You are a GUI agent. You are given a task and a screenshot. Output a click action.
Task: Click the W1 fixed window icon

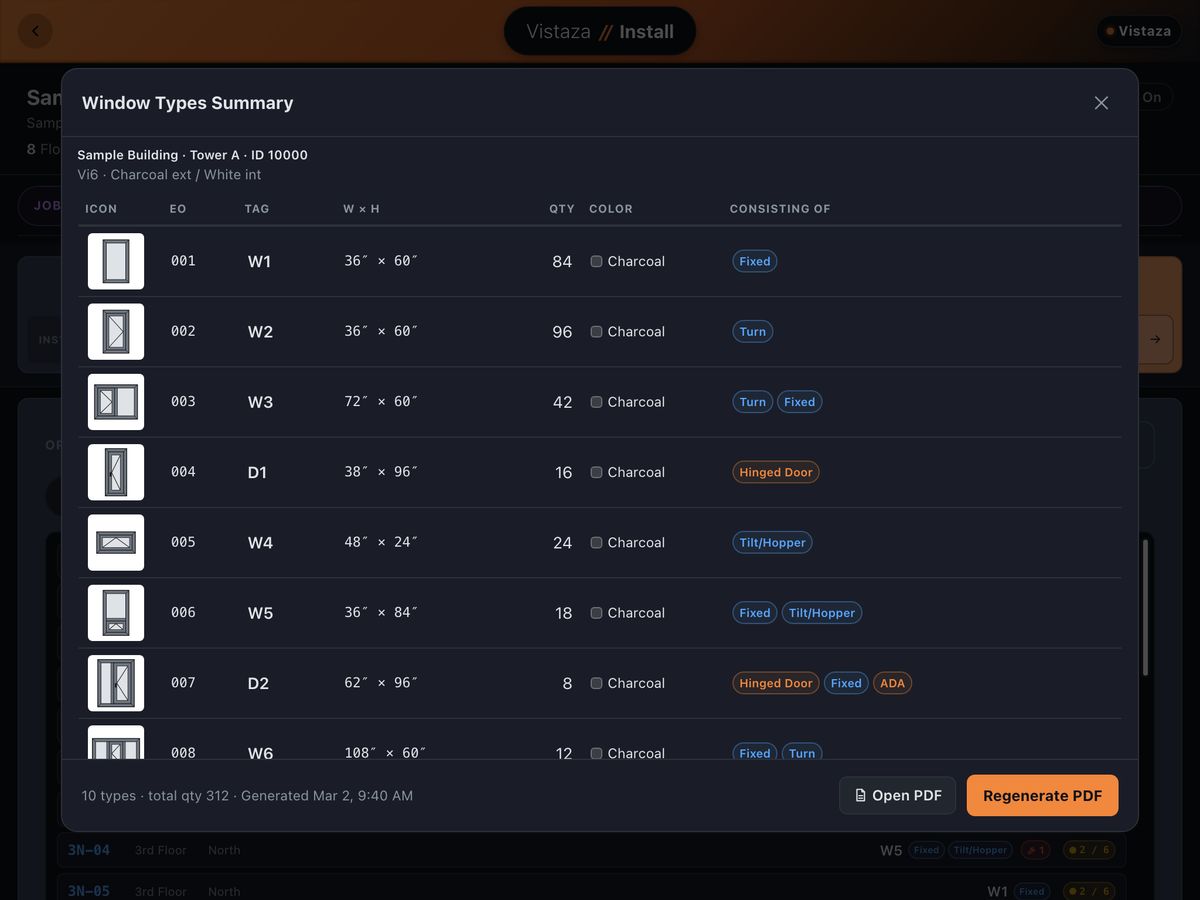click(116, 261)
